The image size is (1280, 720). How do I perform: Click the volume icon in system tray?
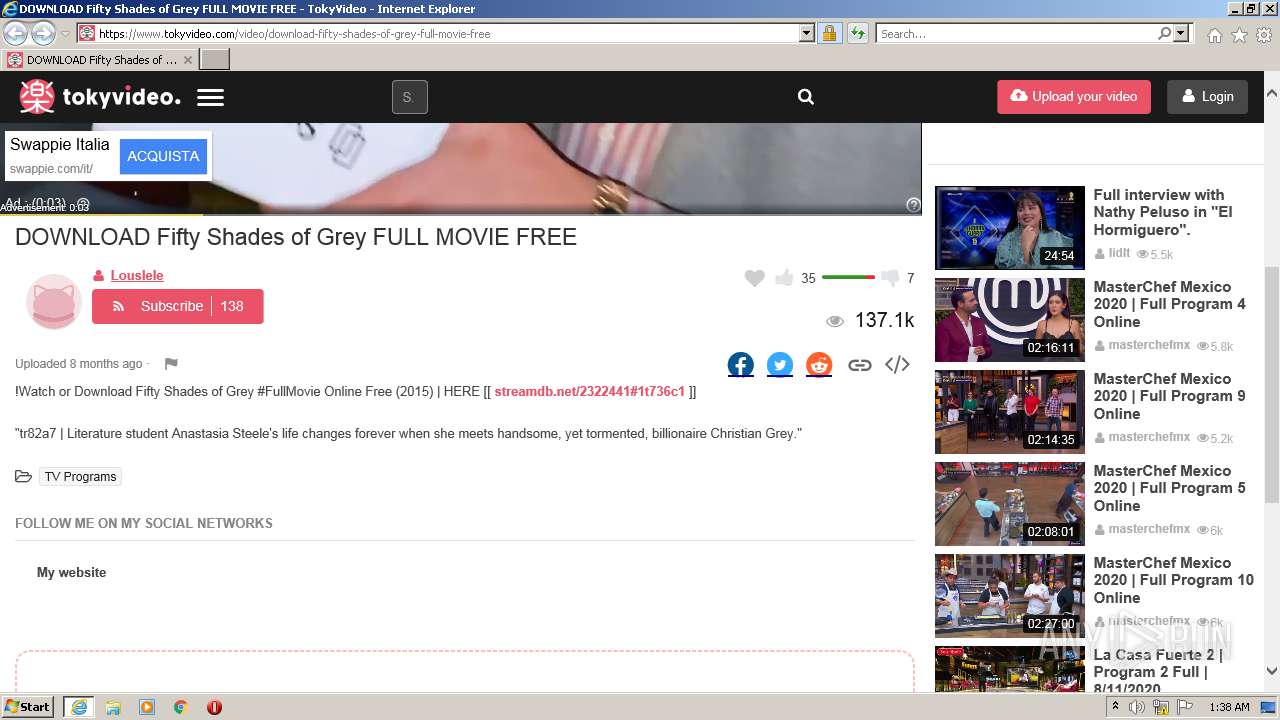pyautogui.click(x=1137, y=707)
